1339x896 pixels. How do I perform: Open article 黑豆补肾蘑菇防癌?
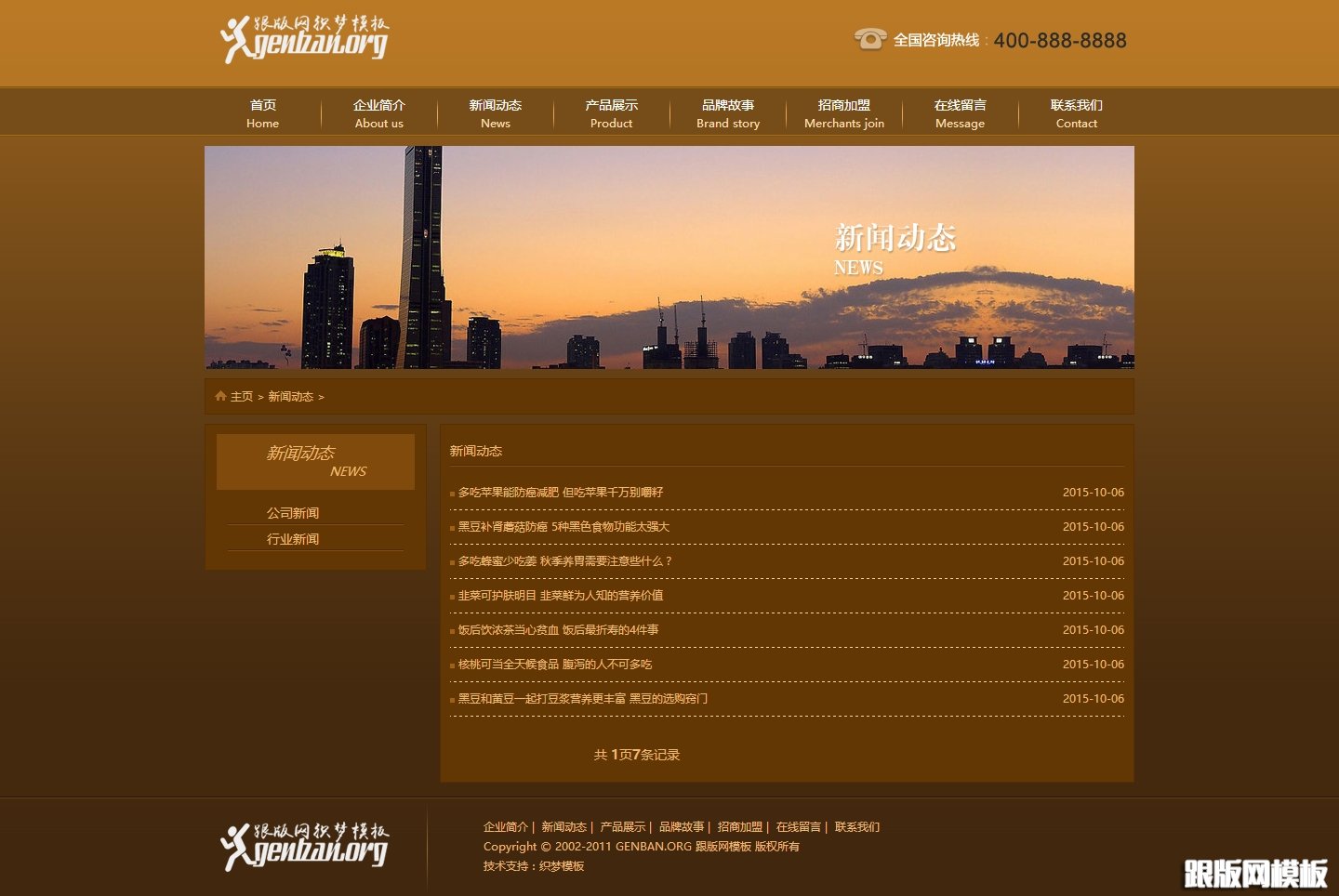(x=563, y=527)
